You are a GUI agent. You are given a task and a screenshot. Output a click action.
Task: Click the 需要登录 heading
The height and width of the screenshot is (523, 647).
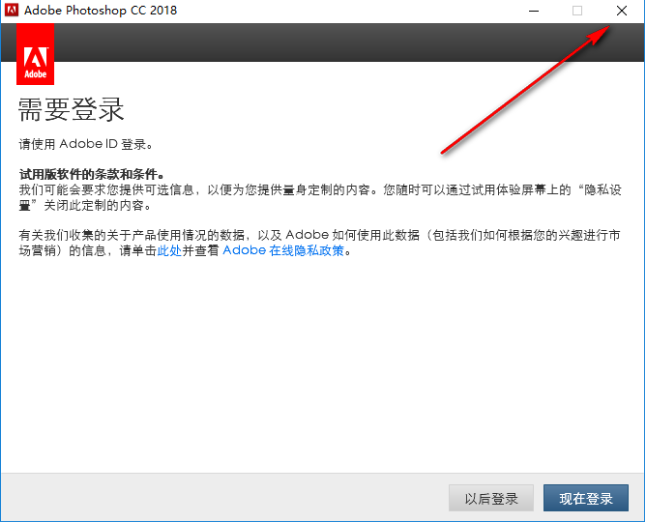pos(71,109)
